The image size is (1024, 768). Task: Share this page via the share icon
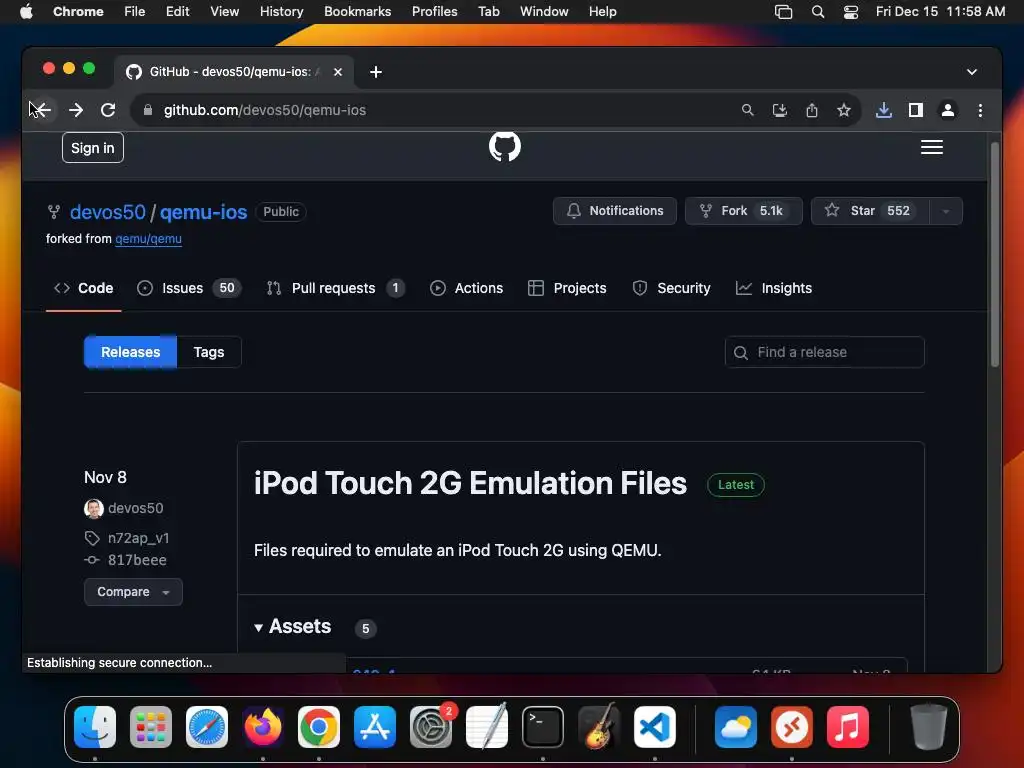(812, 110)
